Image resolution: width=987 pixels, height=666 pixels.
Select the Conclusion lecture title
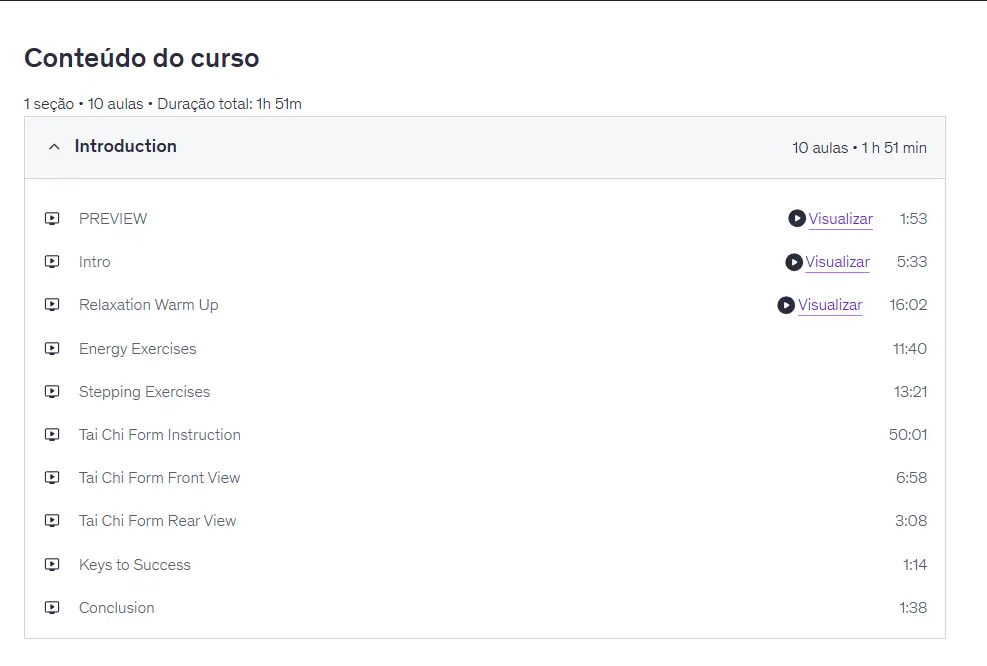click(116, 608)
